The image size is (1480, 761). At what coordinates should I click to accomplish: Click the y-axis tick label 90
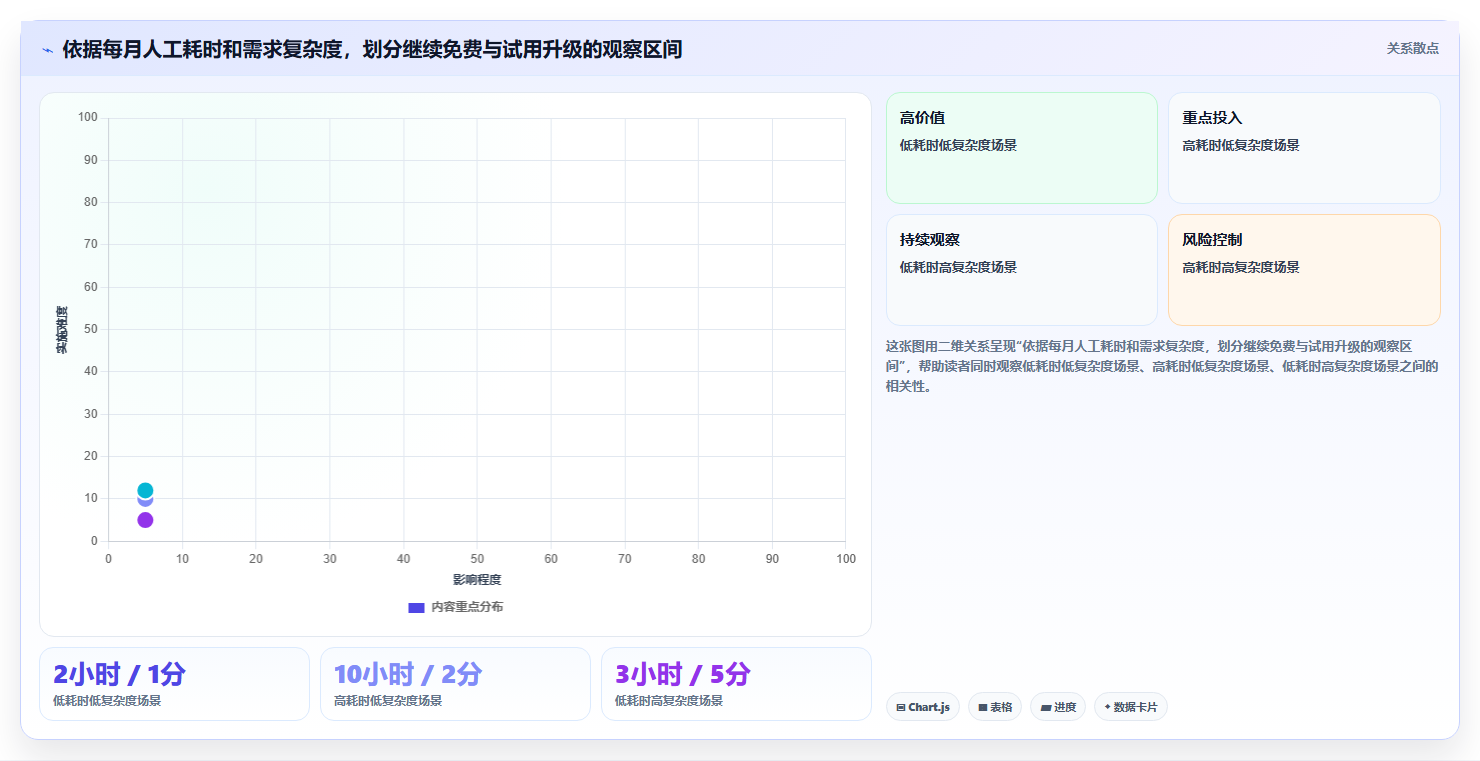click(x=91, y=160)
